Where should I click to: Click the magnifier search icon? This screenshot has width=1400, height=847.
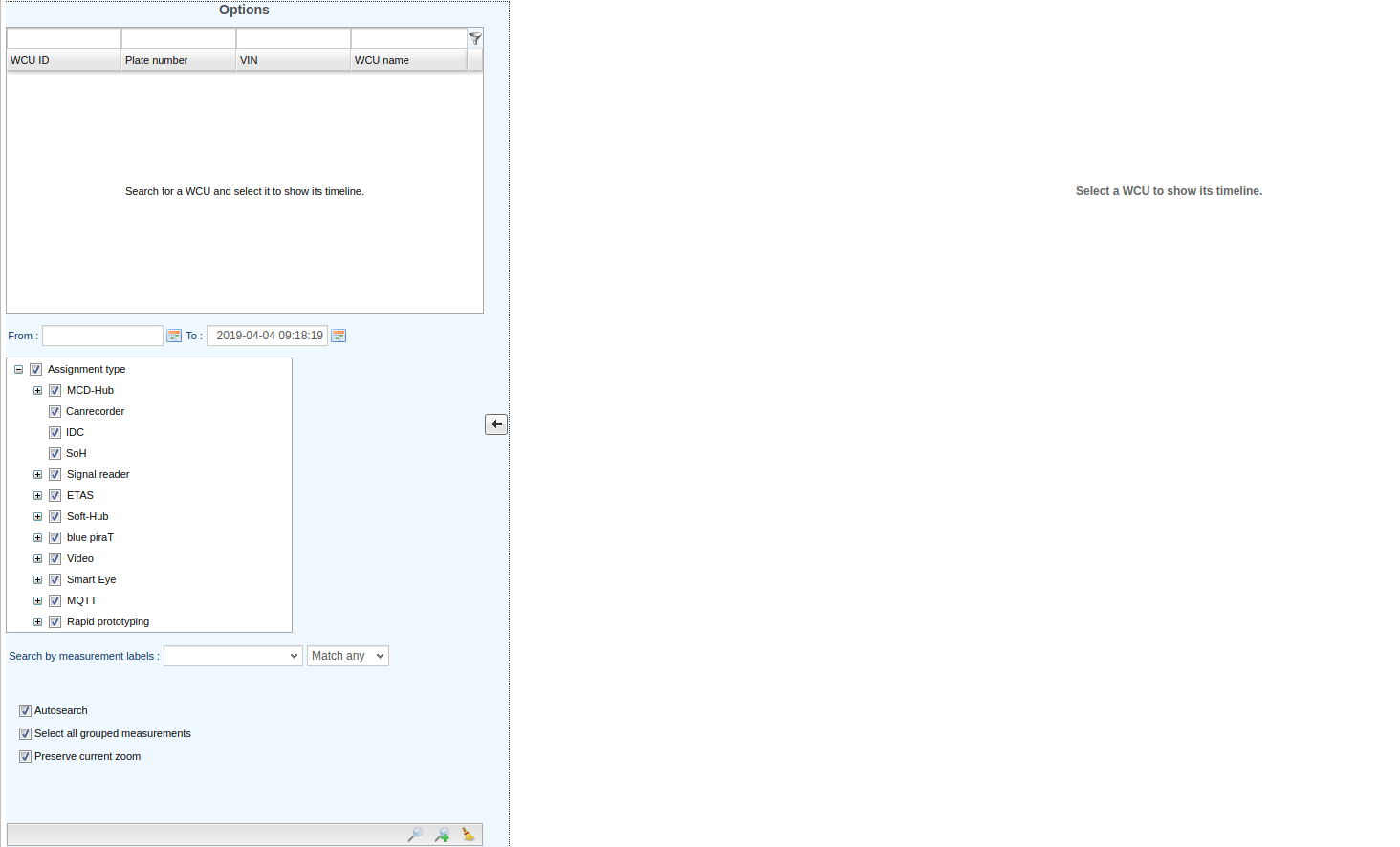(415, 835)
